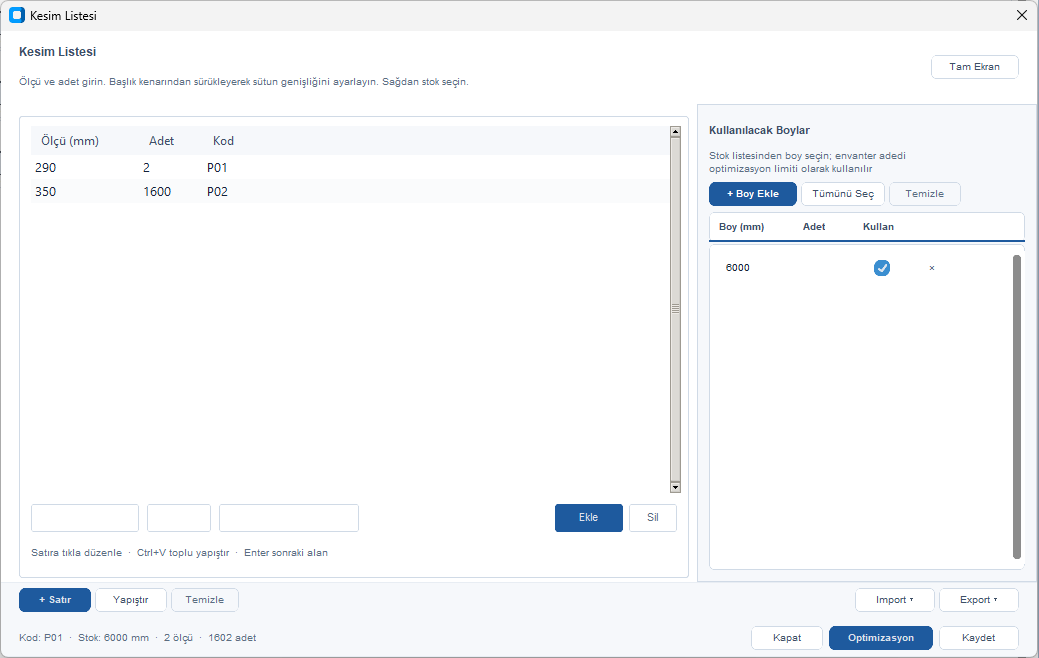
Task: Click the Kapat button
Action: coord(787,637)
